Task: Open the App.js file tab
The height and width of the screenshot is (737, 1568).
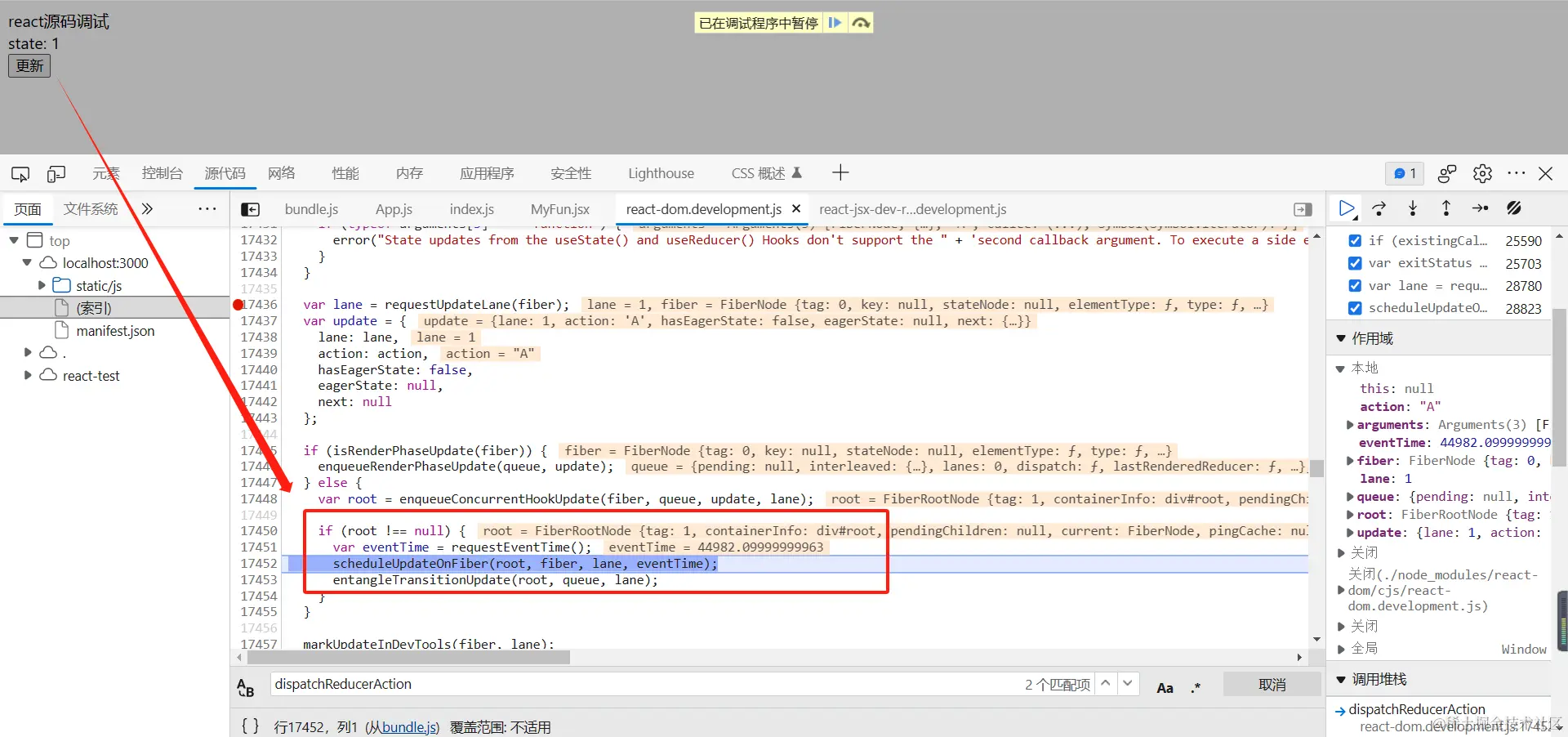Action: pyautogui.click(x=394, y=209)
